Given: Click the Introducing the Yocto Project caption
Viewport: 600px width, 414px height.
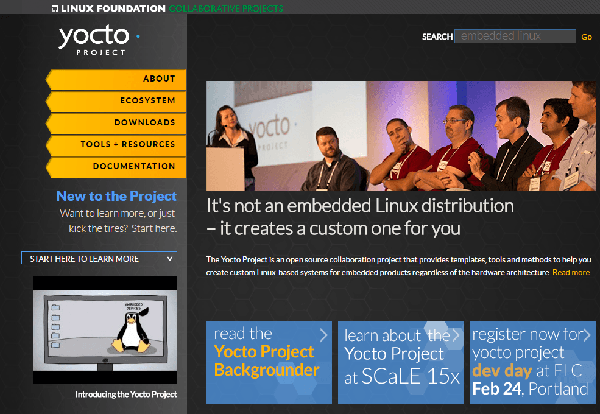Looking at the screenshot, I should (x=126, y=394).
